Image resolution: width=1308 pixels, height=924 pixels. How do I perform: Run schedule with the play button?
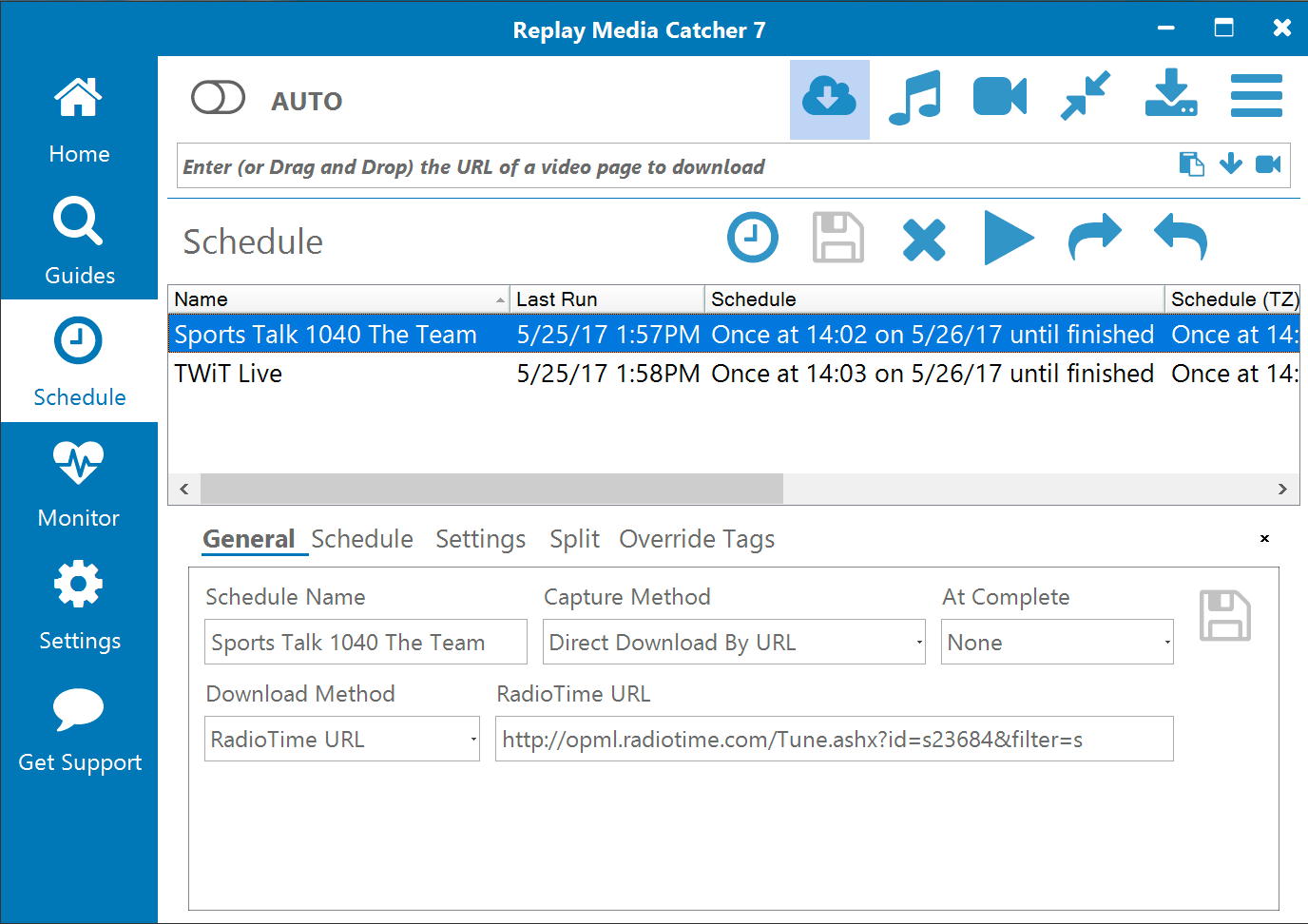point(1008,238)
